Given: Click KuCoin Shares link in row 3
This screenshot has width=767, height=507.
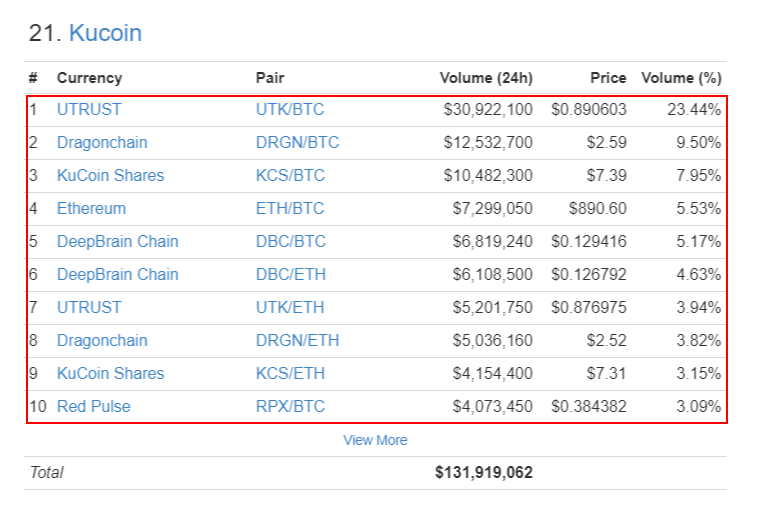Looking at the screenshot, I should point(111,175).
